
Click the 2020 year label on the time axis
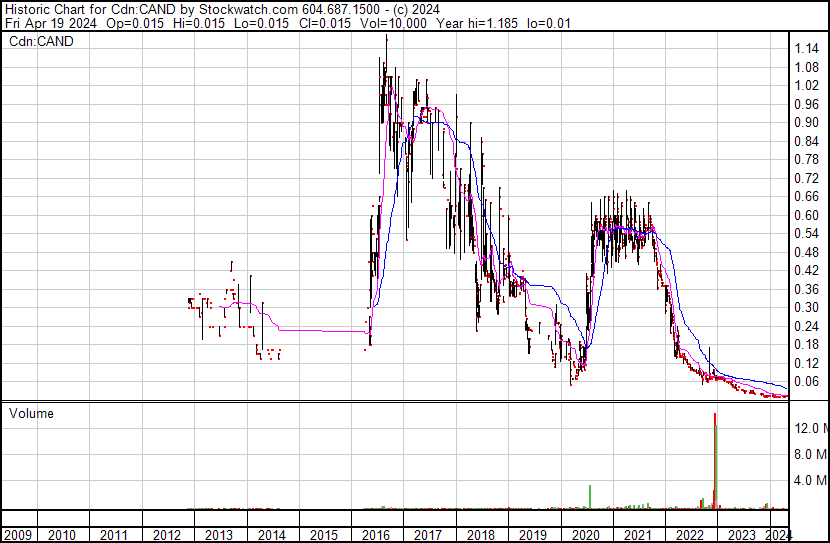(586, 534)
